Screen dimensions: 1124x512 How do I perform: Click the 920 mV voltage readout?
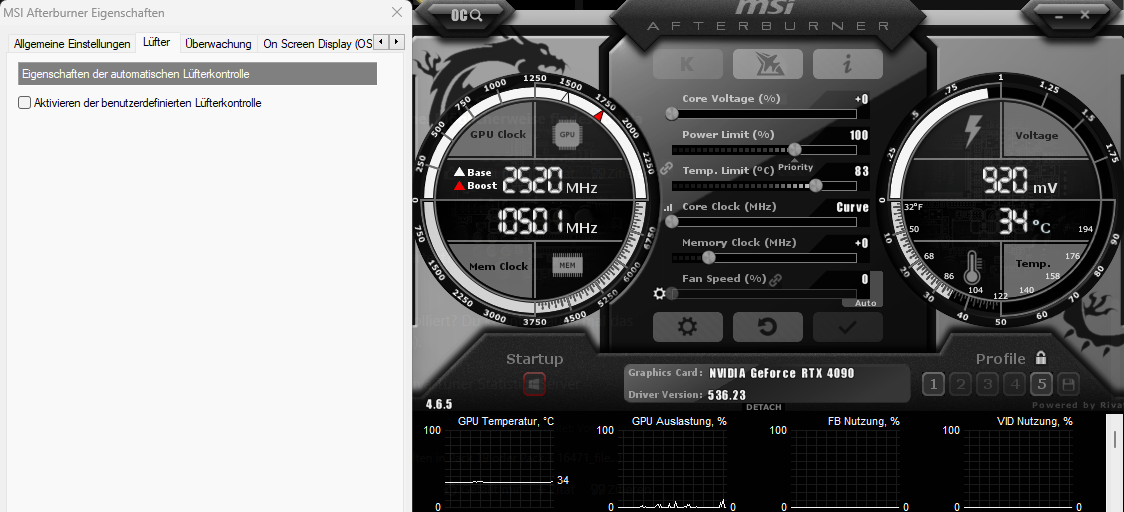pos(1019,181)
